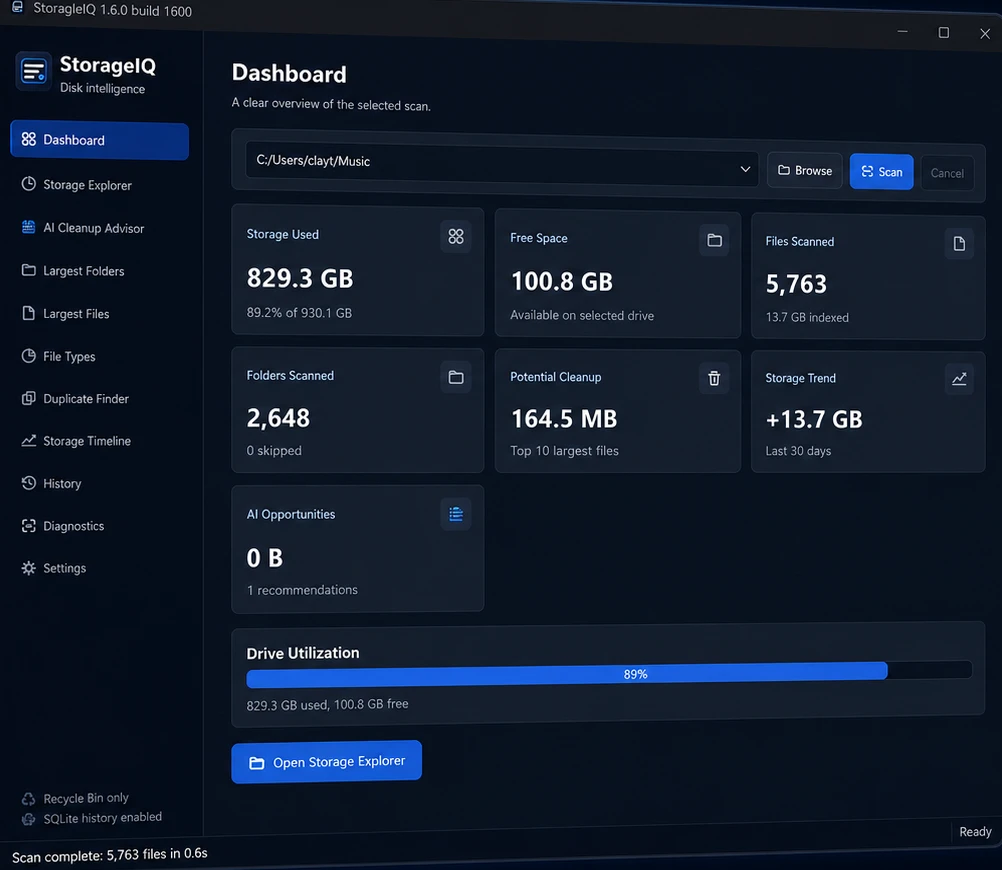Click the History clock icon
This screenshot has height=870, width=1002.
[x=29, y=483]
